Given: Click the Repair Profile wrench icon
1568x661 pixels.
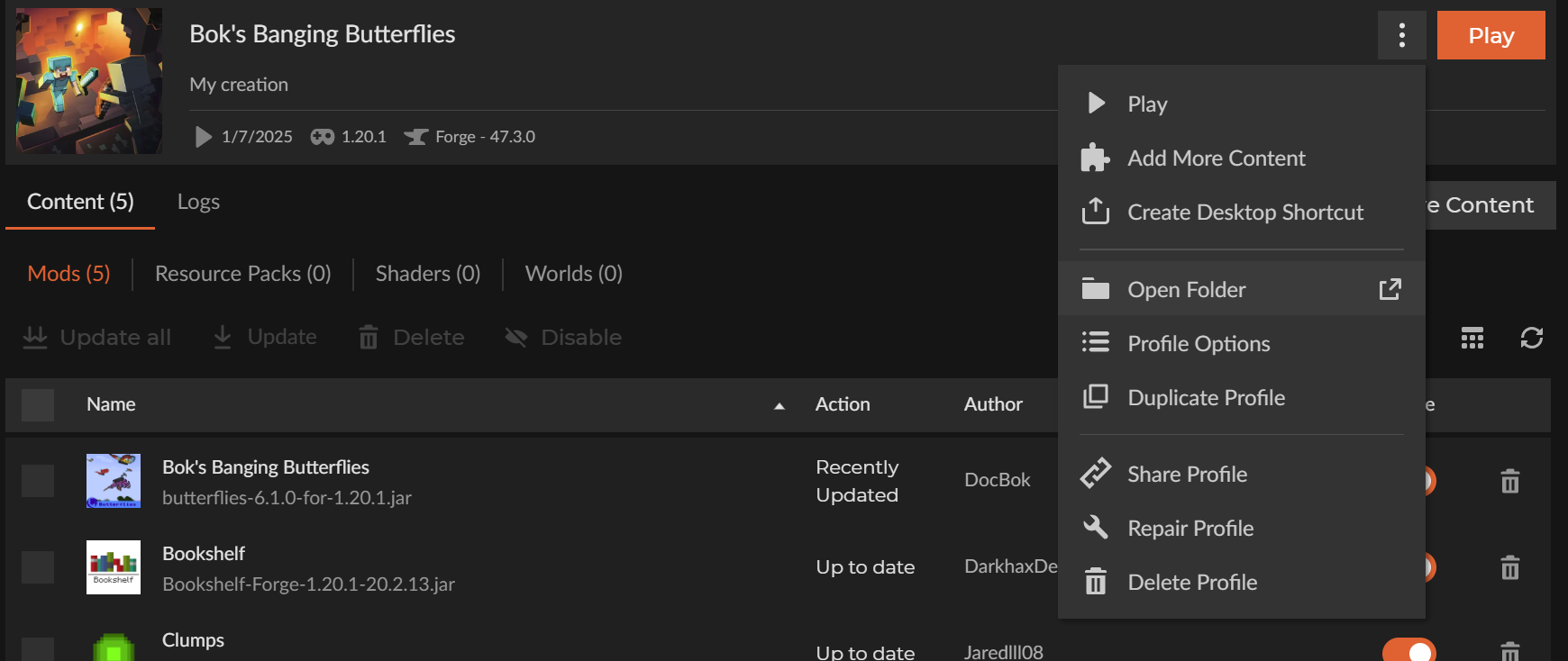Looking at the screenshot, I should pos(1095,528).
